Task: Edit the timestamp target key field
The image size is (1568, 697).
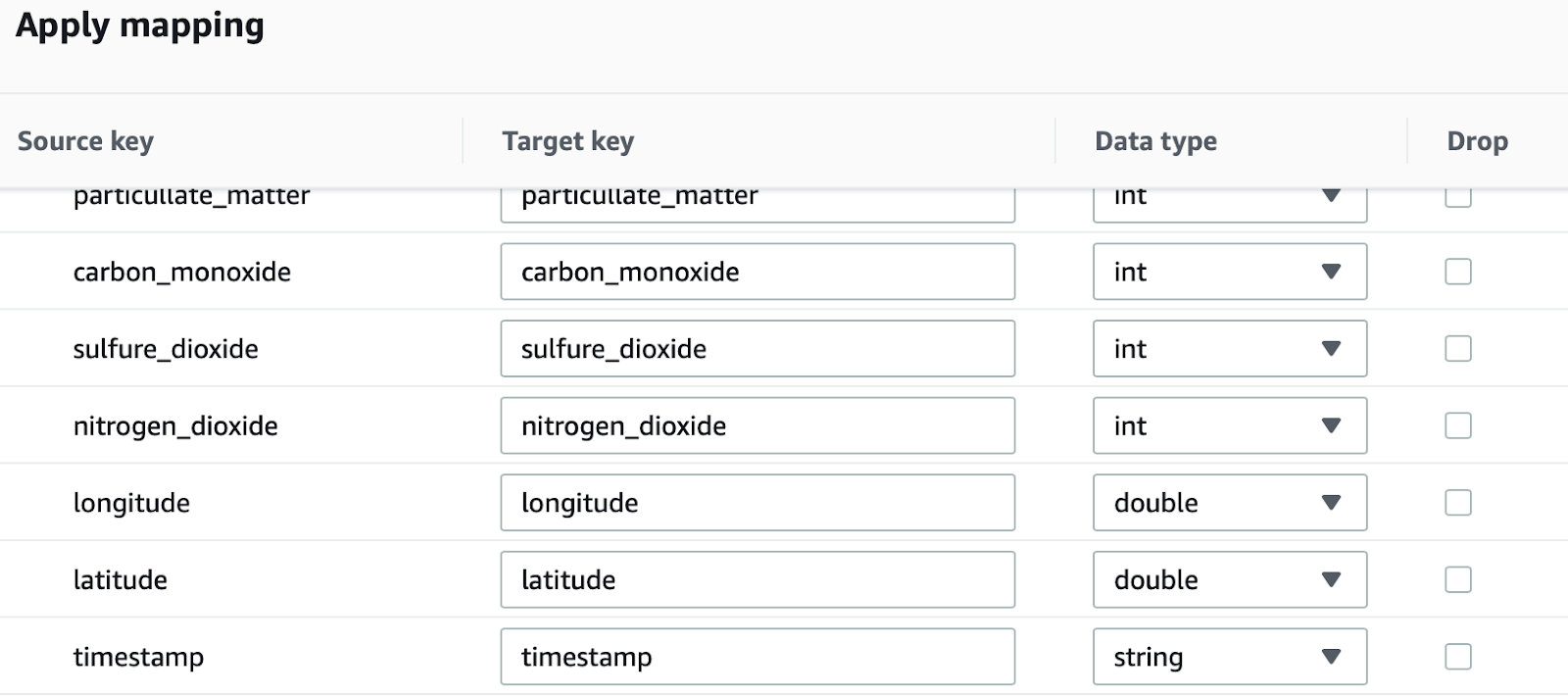Action: click(757, 657)
